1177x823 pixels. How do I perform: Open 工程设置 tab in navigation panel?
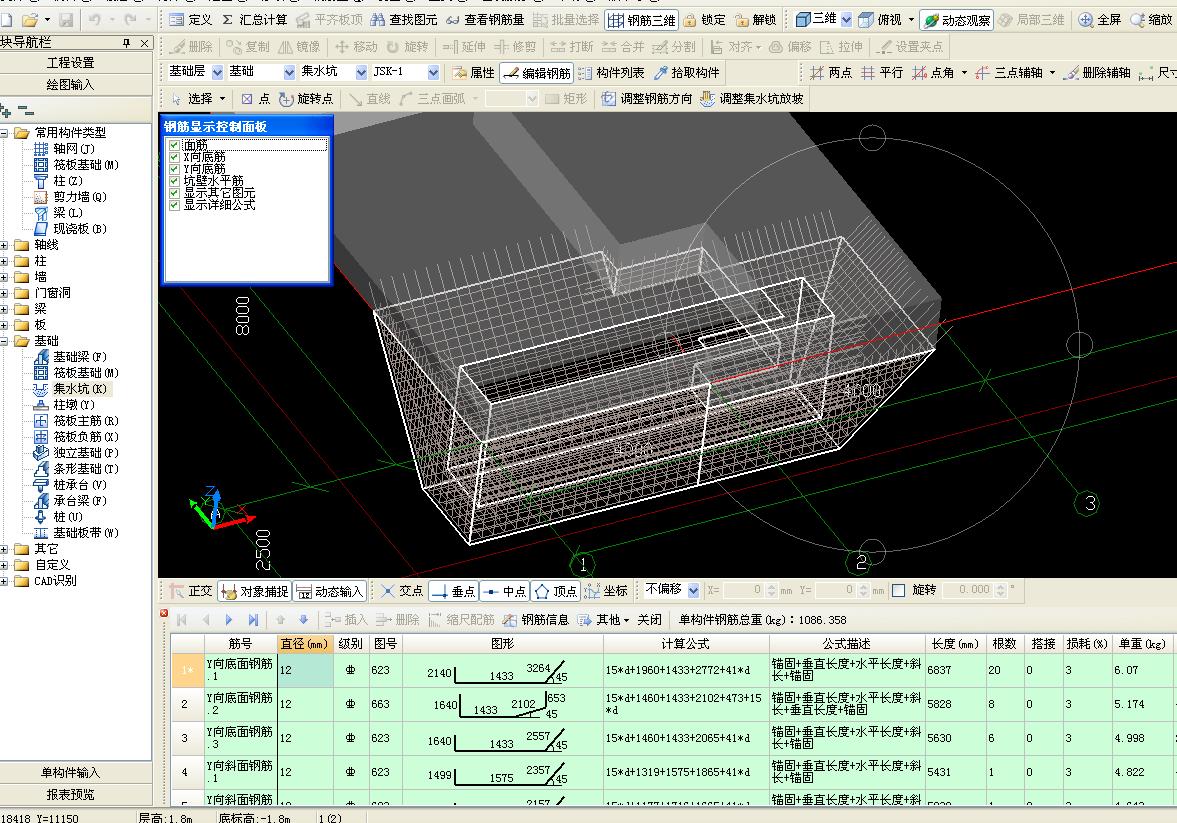[71, 62]
